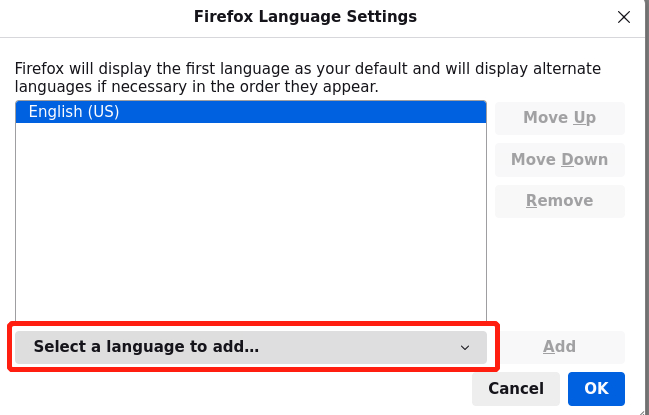Click the empty area of the language list

[x=250, y=220]
